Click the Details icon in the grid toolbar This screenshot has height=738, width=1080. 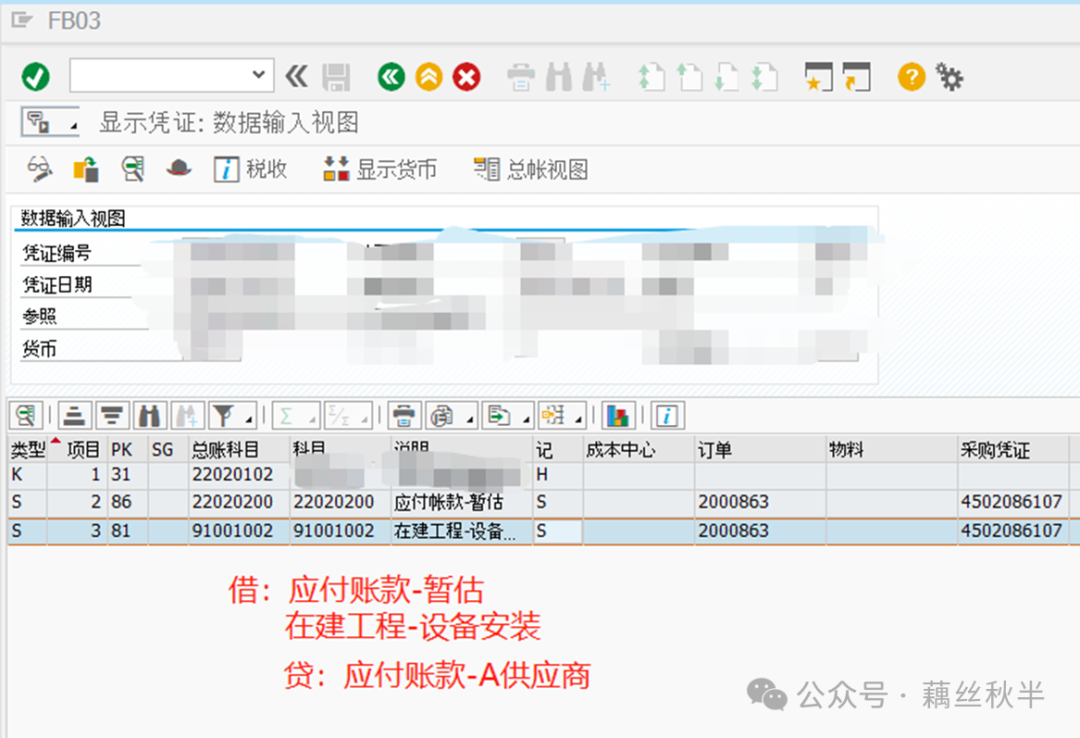26,416
